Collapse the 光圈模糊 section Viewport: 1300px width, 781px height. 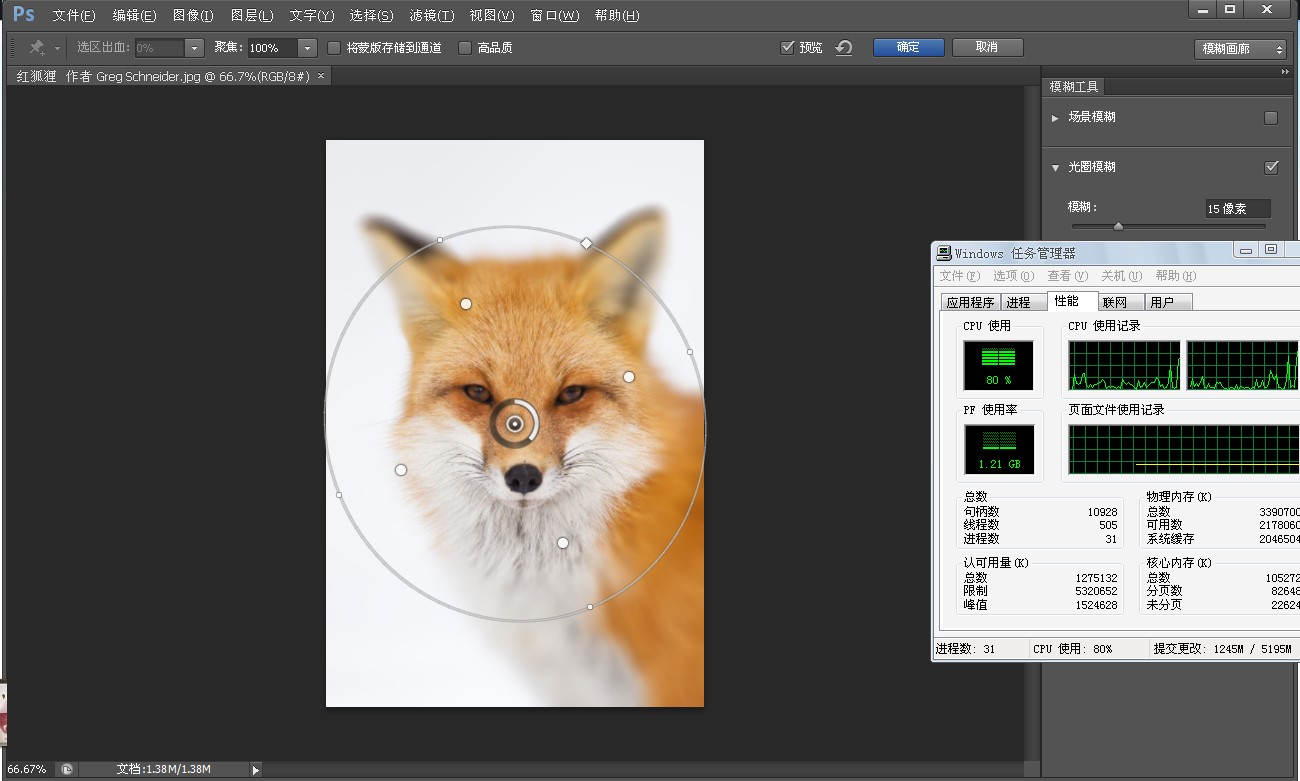(1055, 168)
